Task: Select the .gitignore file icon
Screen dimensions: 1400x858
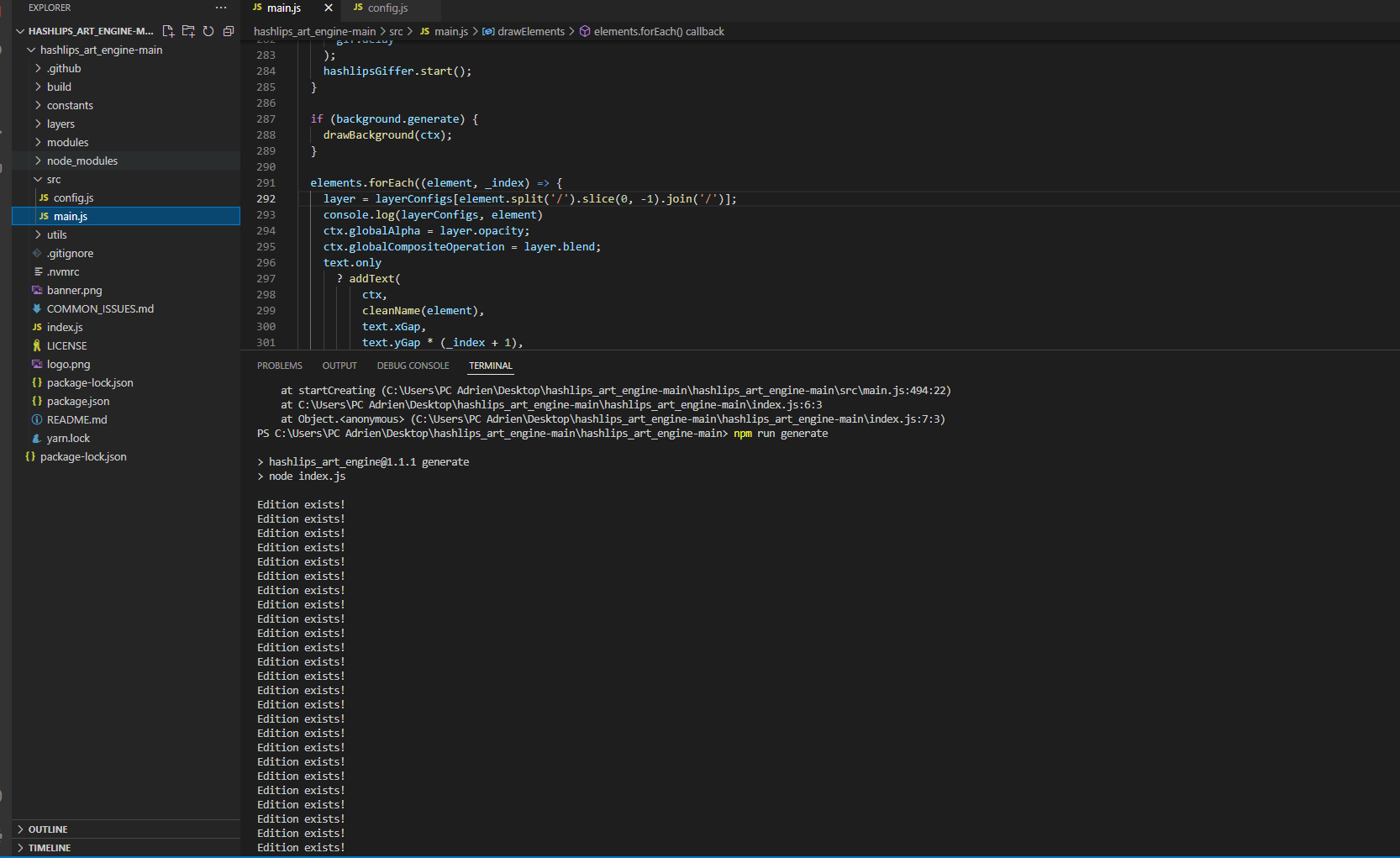Action: (x=38, y=253)
